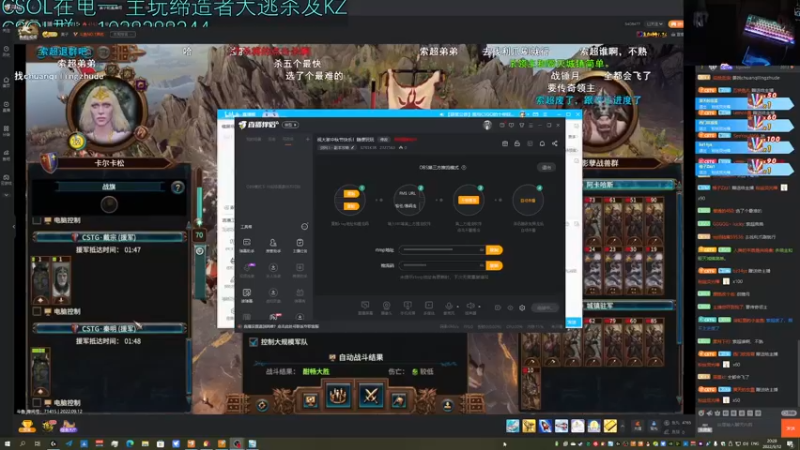Click the help icon next to OBS third-party mode title
Image resolution: width=800 pixels, height=450 pixels.
463,167
